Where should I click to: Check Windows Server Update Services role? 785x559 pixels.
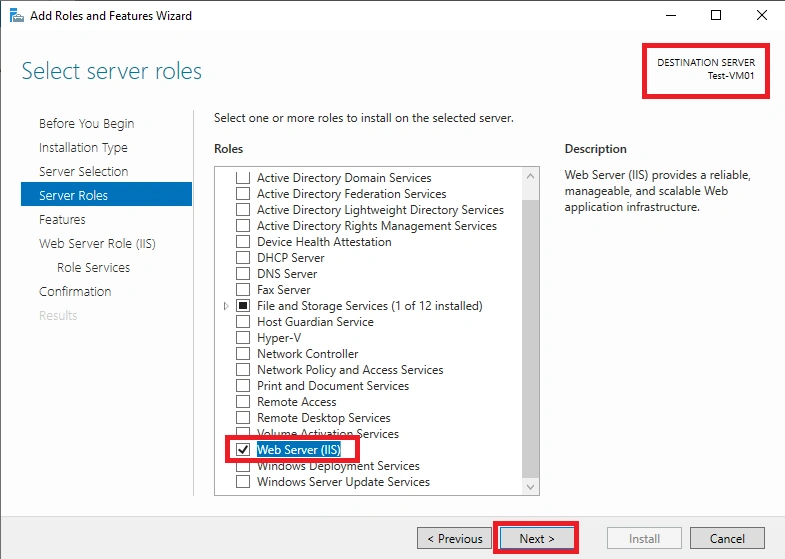tap(243, 482)
